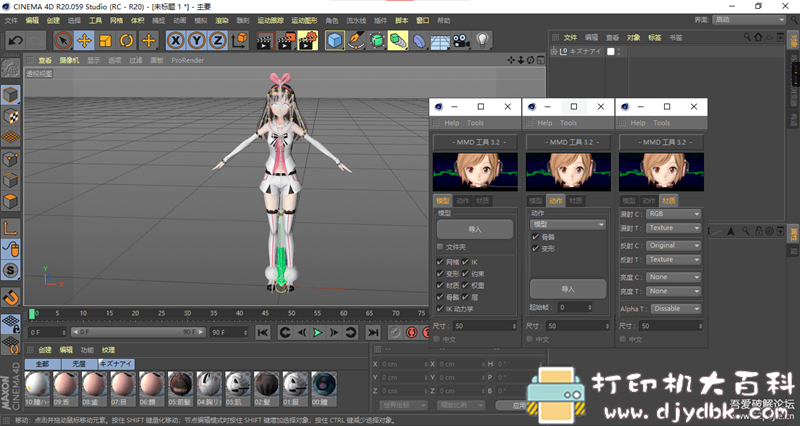Viewport: 800px width, 426px height.
Task: Open the 窗口 menu in main menu bar
Action: (x=422, y=20)
